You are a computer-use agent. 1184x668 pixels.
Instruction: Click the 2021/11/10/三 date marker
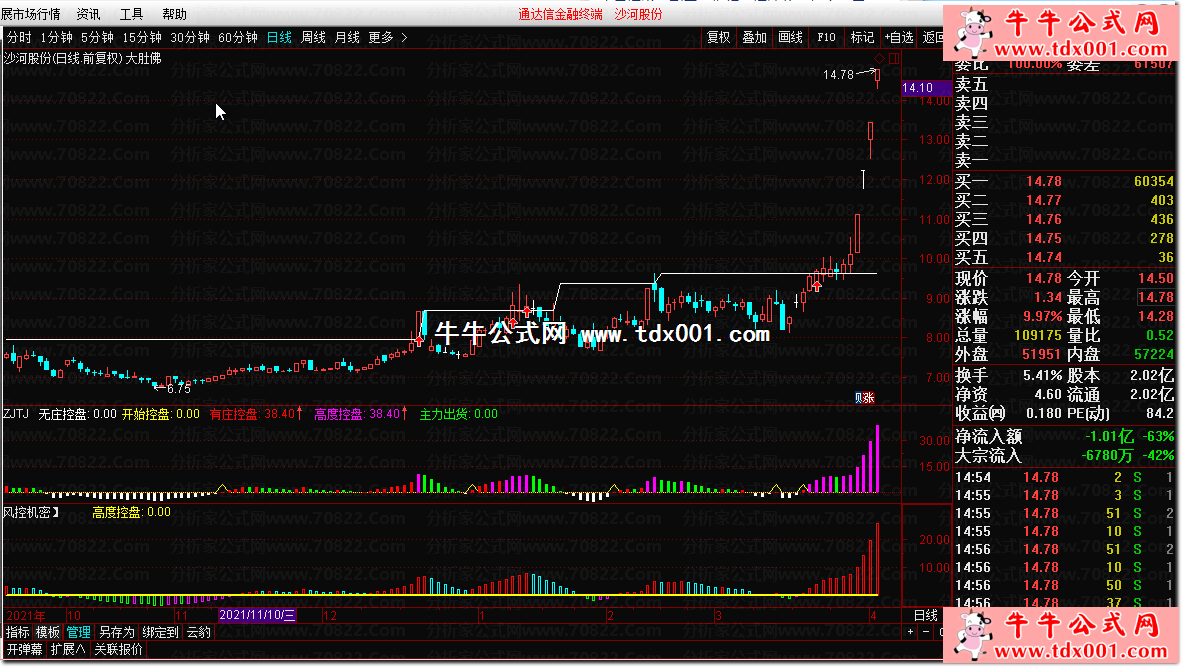(x=257, y=615)
